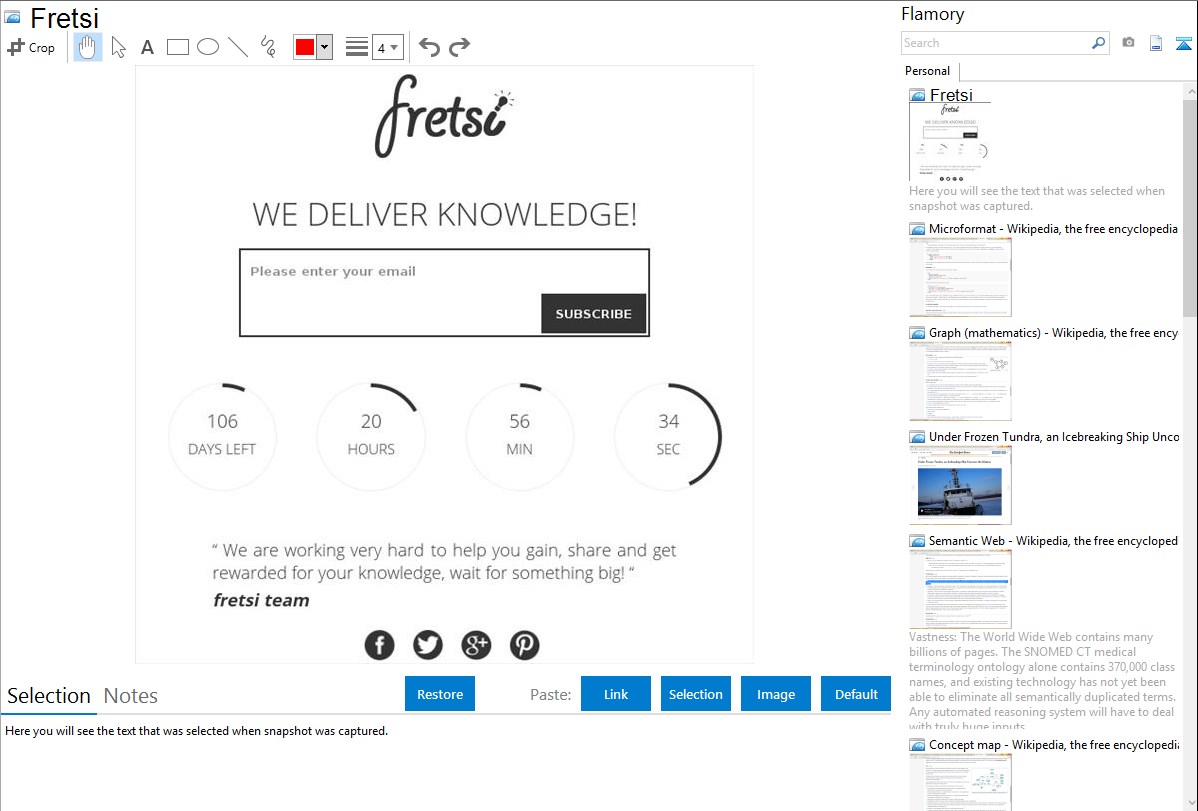Click the "34 SEC" countdown circle
The height and width of the screenshot is (811, 1198).
[669, 436]
